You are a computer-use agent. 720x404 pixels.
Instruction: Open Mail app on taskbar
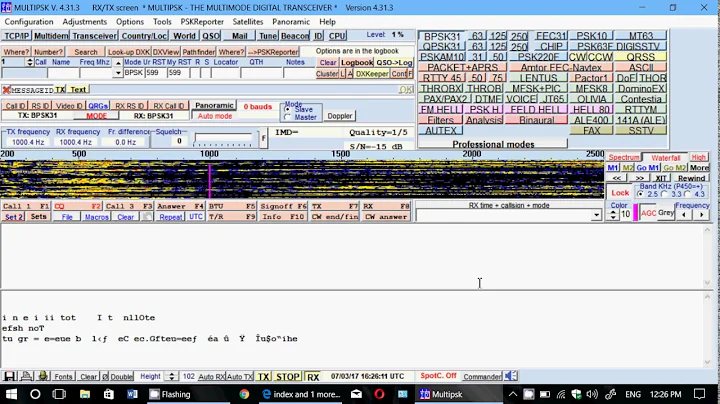pos(356,394)
